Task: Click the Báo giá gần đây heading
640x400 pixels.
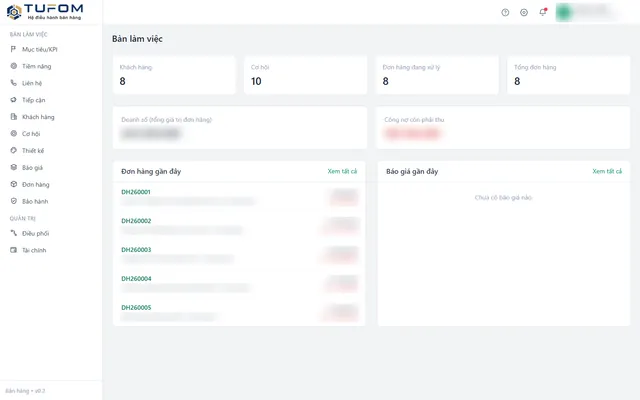Action: coord(412,171)
